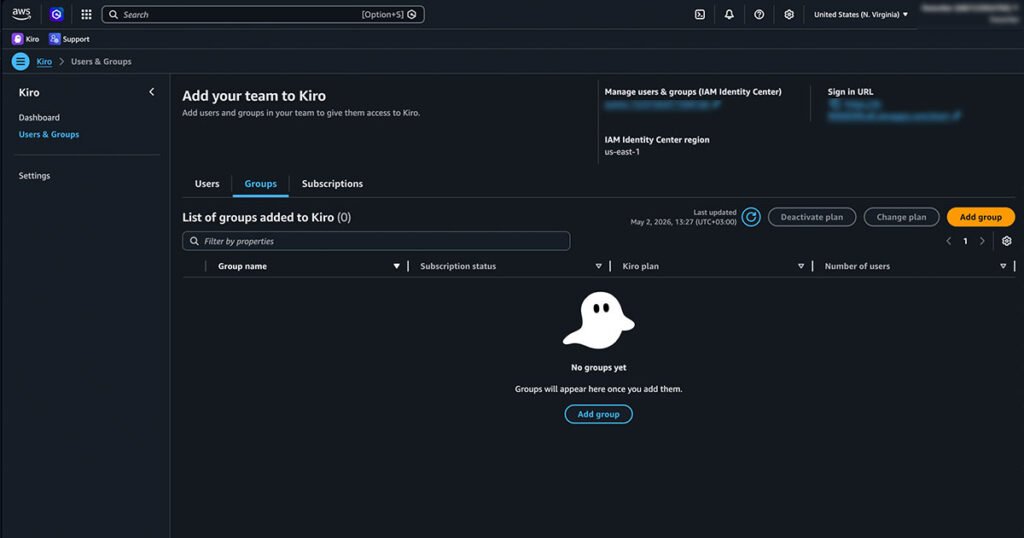Sort by Group name column arrow
The width and height of the screenshot is (1024, 538).
click(396, 266)
